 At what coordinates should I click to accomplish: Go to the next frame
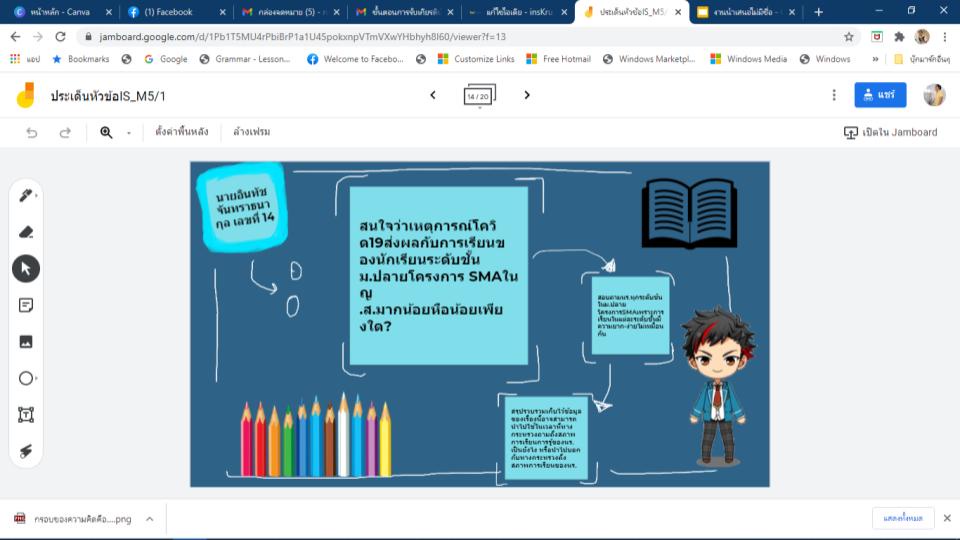point(527,95)
